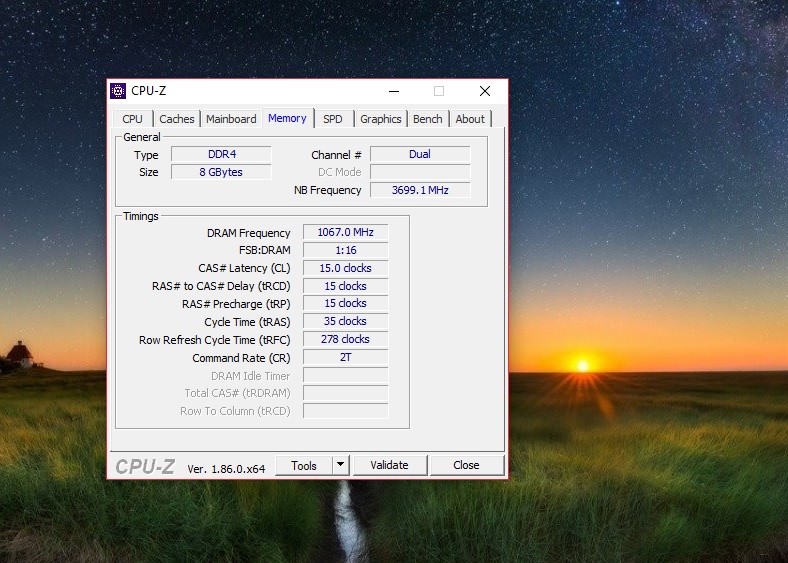Click the CPU-Z window title text

pos(149,91)
